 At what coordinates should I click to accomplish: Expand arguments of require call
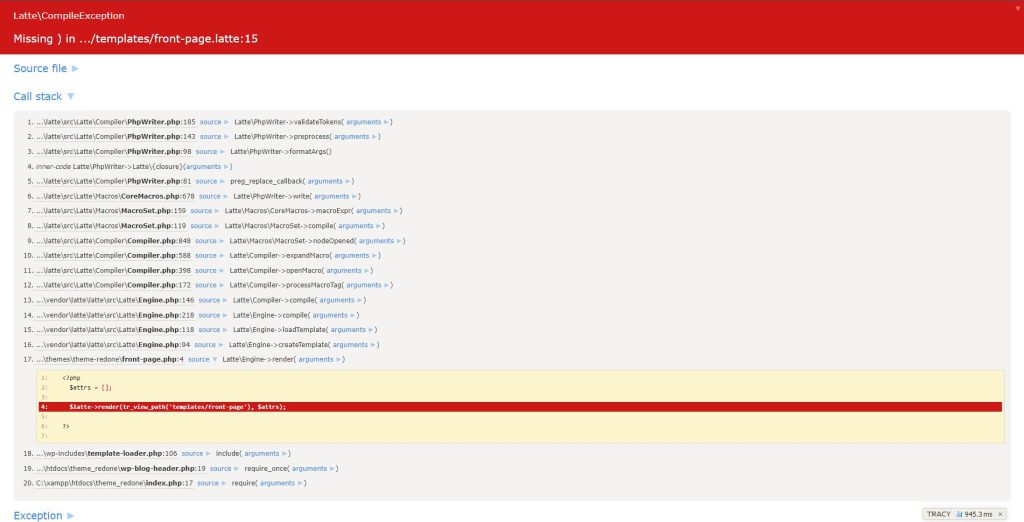281,483
